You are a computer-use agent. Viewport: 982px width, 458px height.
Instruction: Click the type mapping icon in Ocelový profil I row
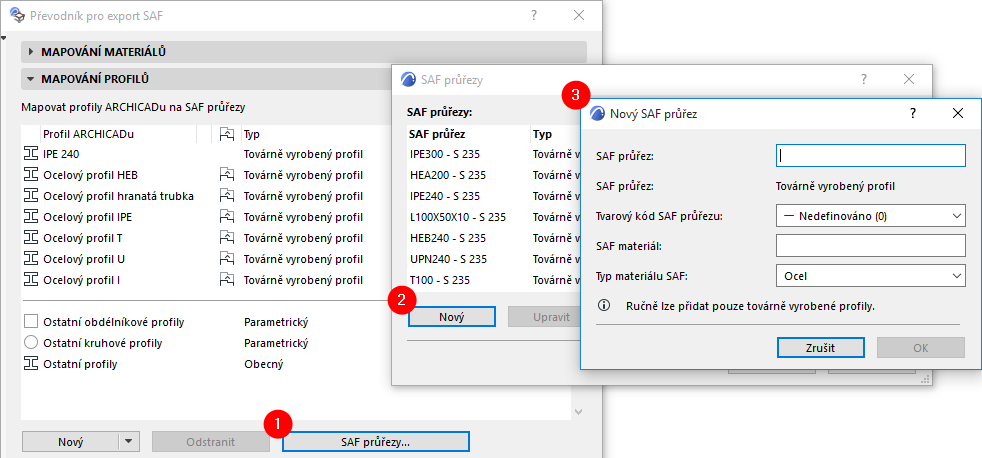pyautogui.click(x=227, y=280)
